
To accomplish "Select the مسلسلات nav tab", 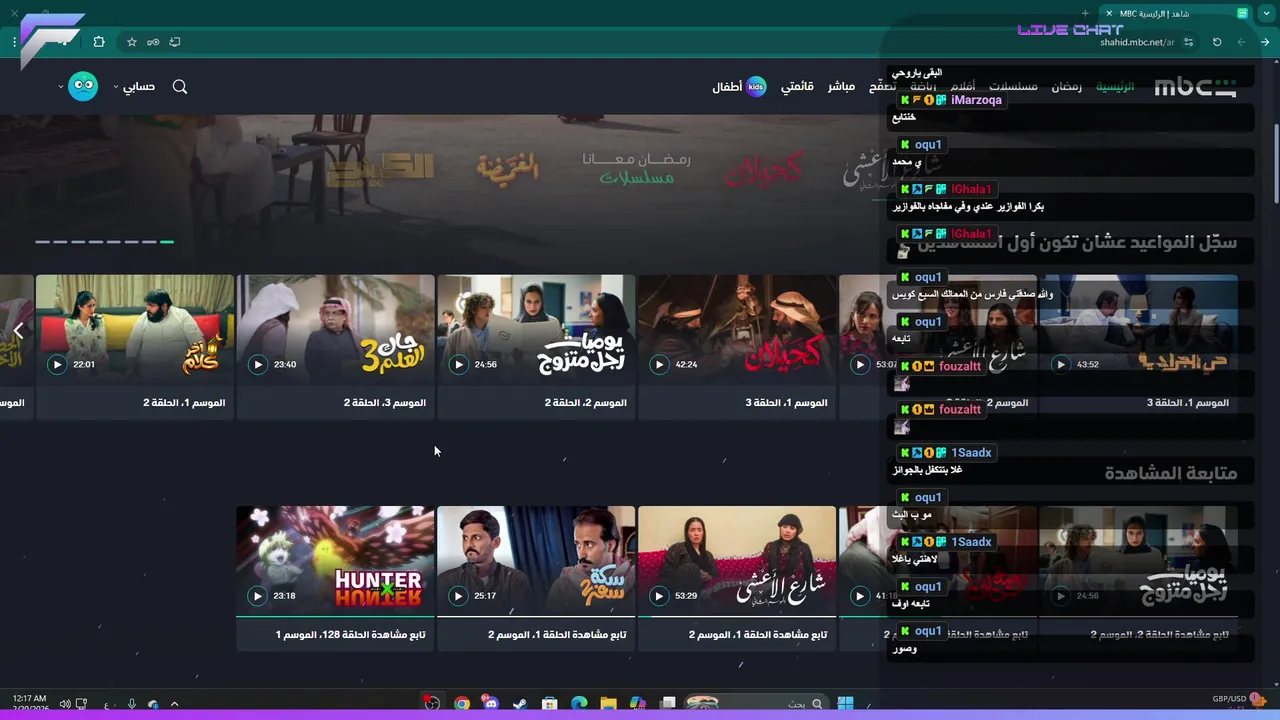I will tap(1013, 87).
